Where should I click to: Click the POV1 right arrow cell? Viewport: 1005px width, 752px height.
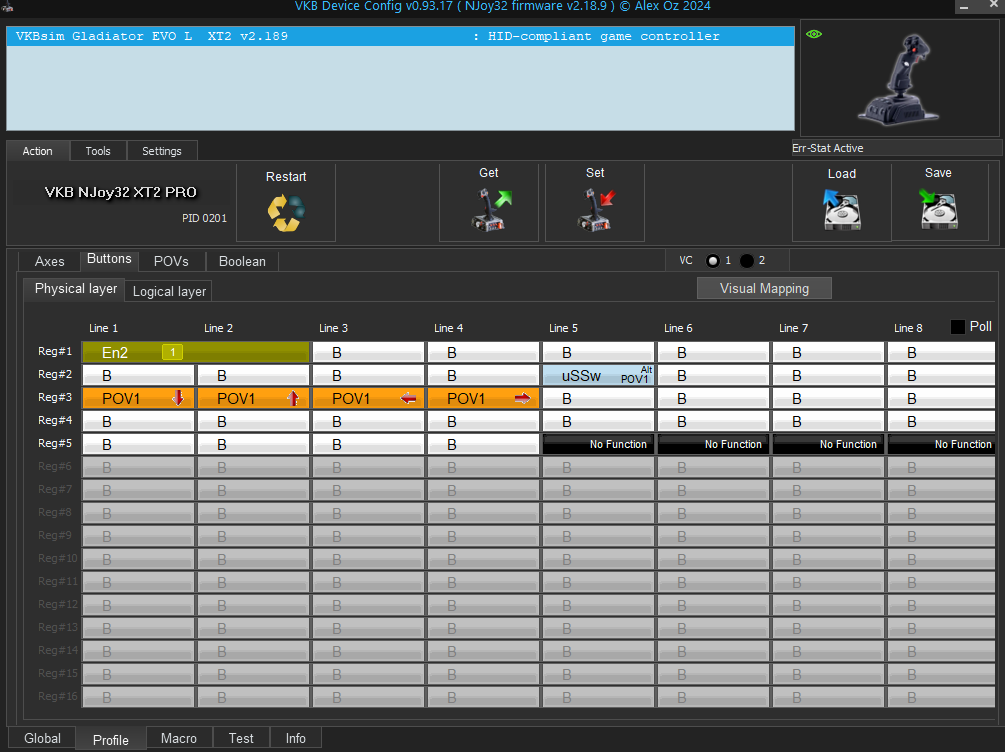coord(483,398)
